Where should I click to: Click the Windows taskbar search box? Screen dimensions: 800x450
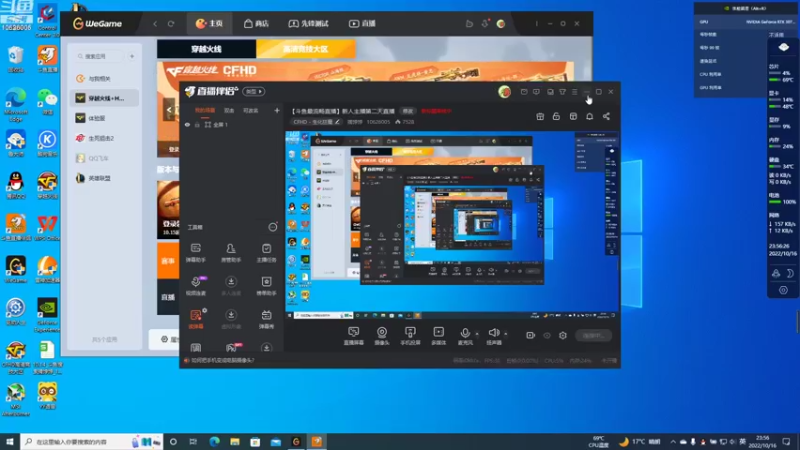pos(92,441)
